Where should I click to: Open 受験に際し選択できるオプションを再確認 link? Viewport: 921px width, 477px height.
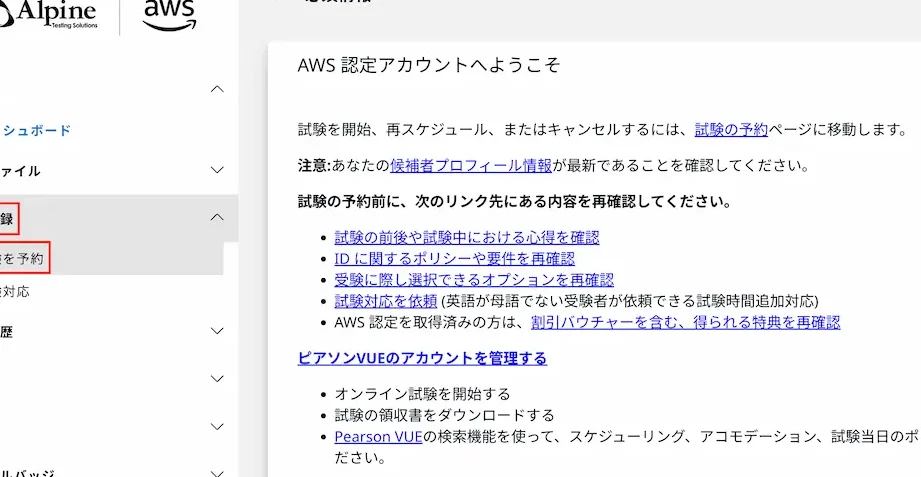pos(474,280)
